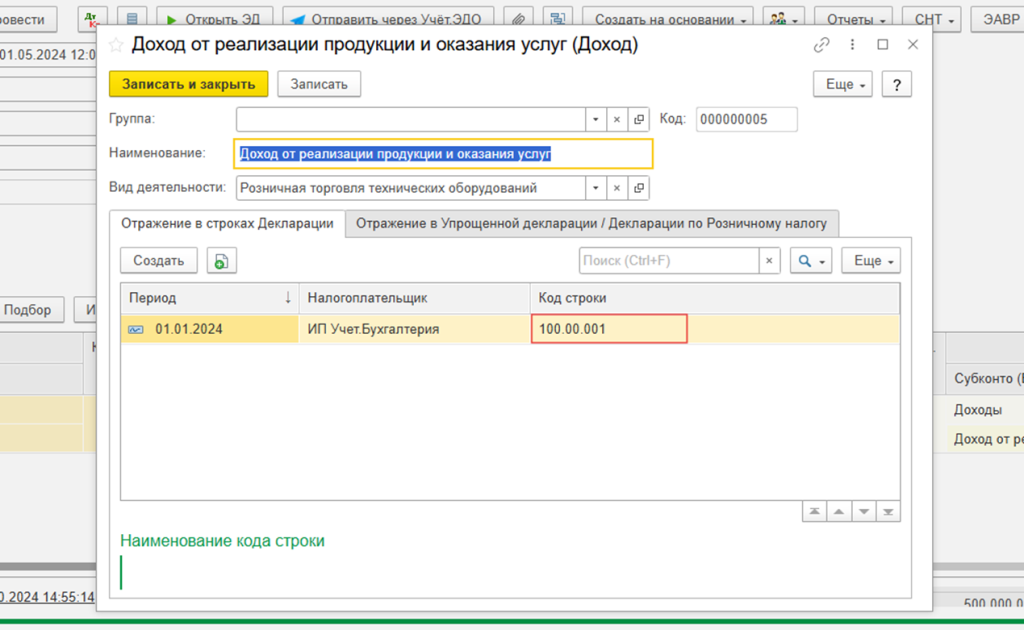Click the jump-to-last-row navigation arrow
1024x630 pixels.
888,511
